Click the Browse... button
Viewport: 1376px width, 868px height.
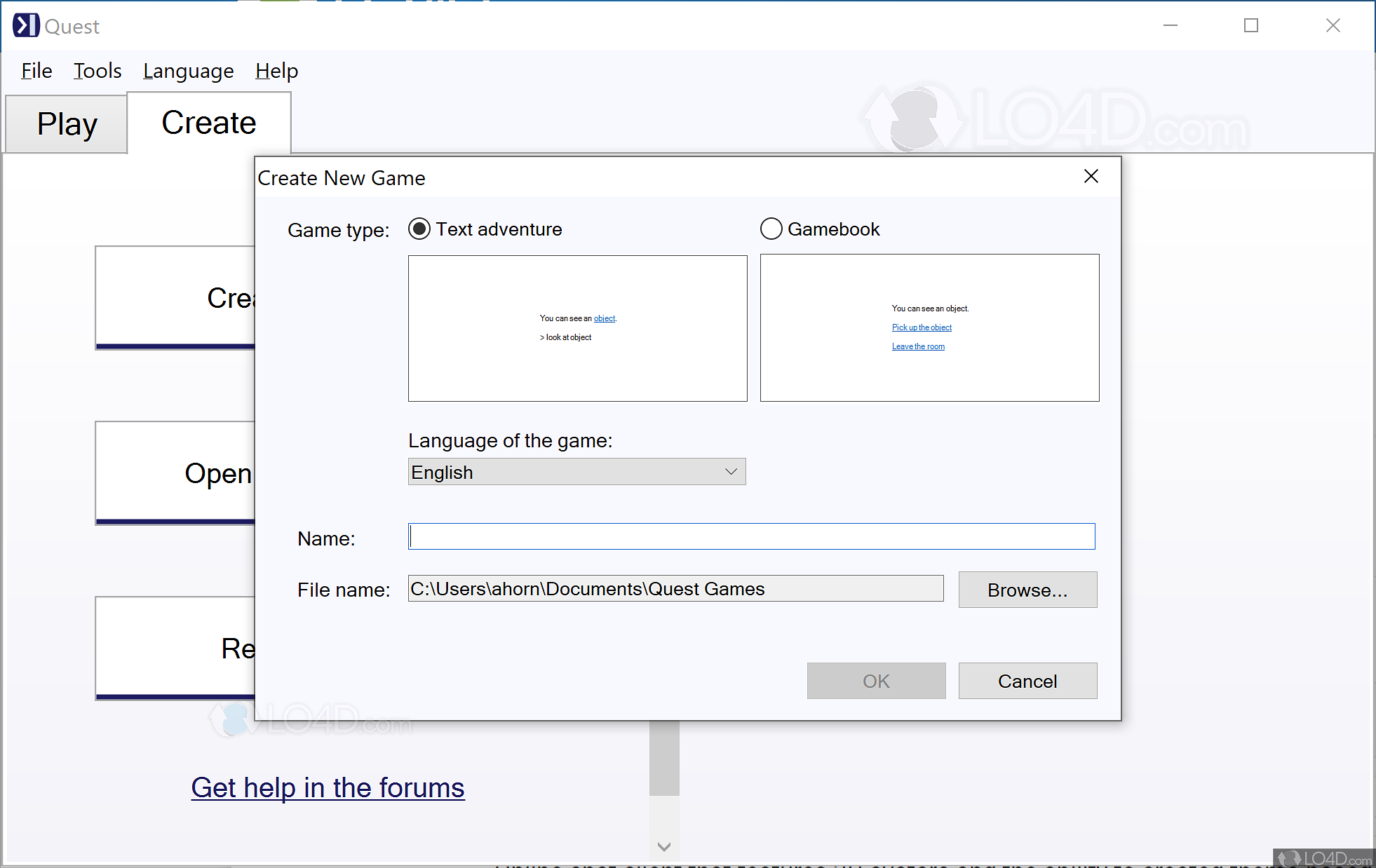(1027, 590)
